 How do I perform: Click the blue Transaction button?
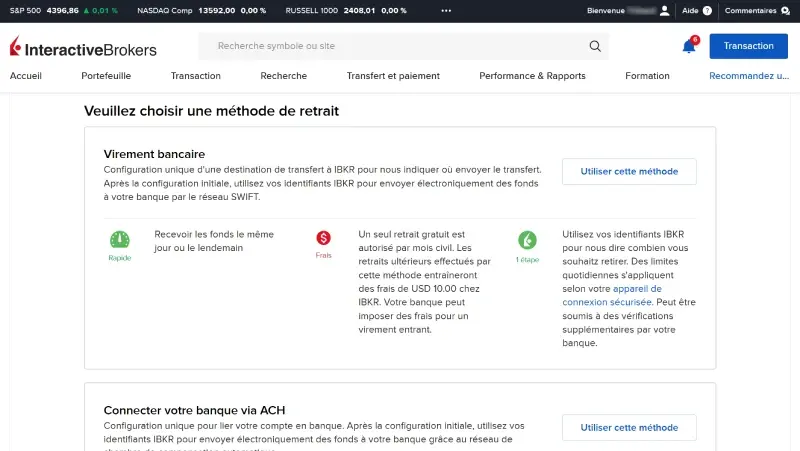748,46
